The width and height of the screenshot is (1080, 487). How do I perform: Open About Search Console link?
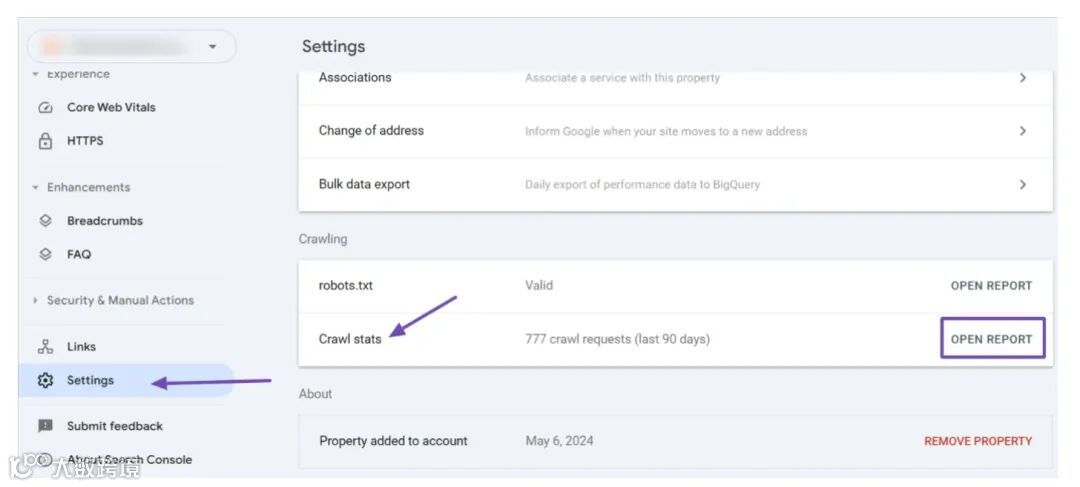tap(129, 460)
